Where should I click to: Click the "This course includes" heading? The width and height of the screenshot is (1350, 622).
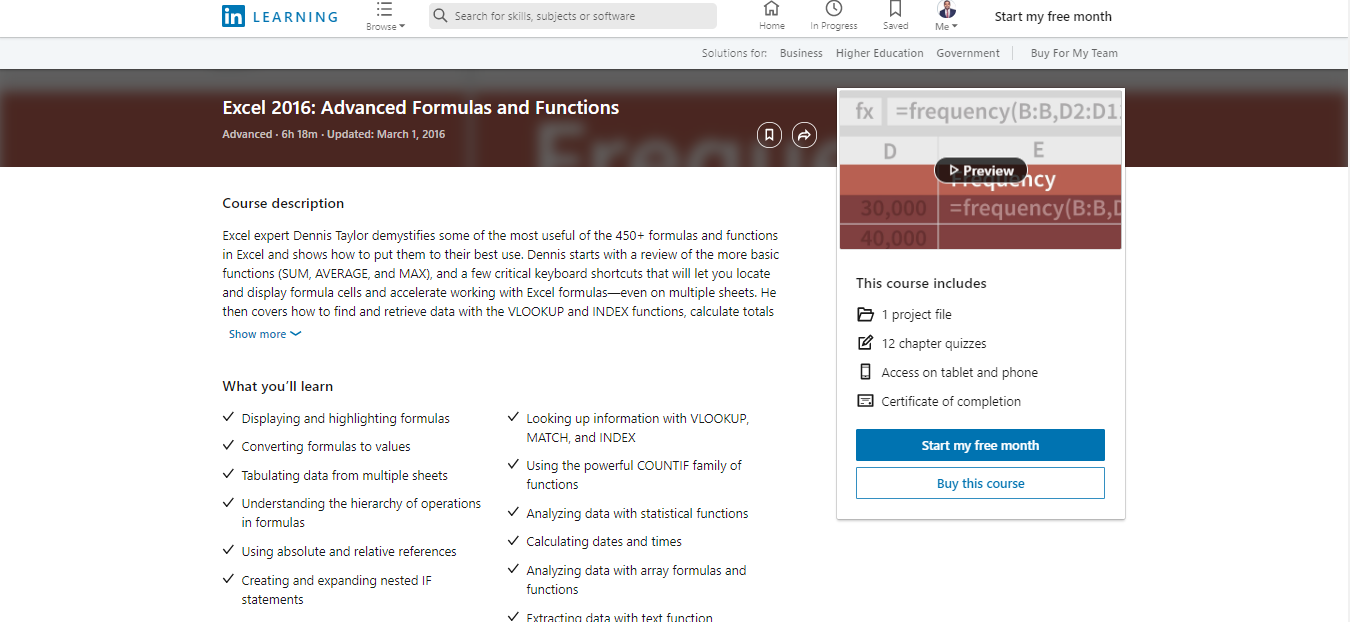pyautogui.click(x=921, y=283)
